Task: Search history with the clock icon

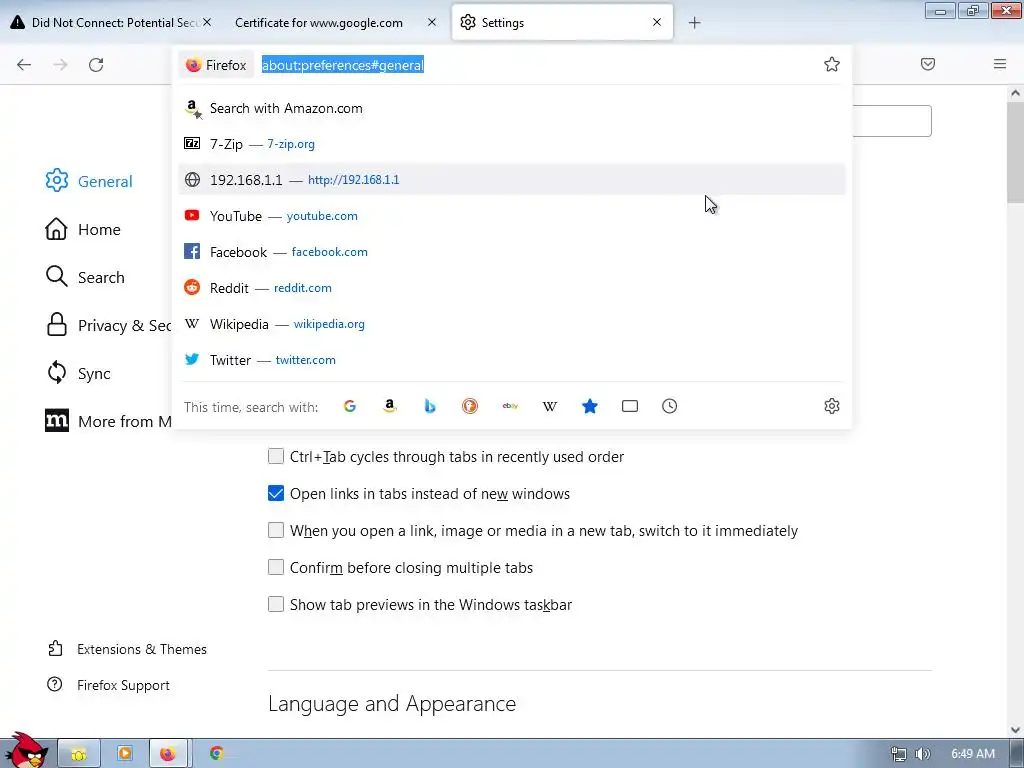Action: (669, 406)
